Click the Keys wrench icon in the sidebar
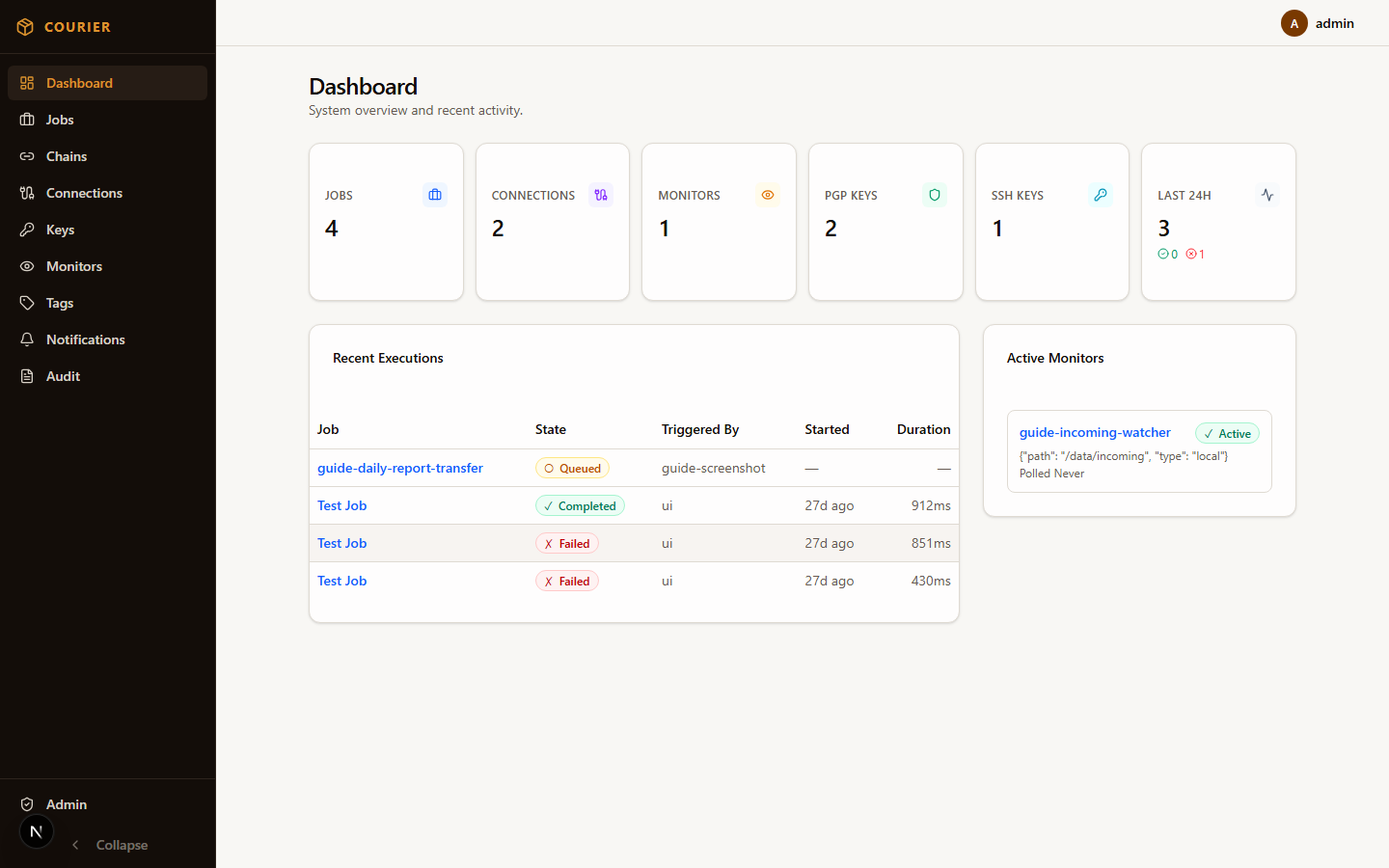The image size is (1389, 868). click(27, 230)
